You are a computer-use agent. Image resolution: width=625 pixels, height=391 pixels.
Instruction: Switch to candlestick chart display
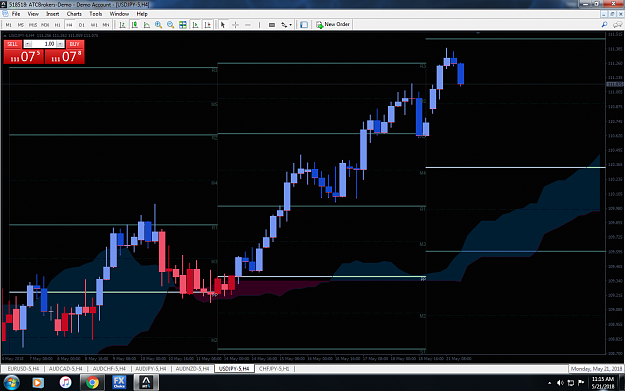tap(135, 25)
